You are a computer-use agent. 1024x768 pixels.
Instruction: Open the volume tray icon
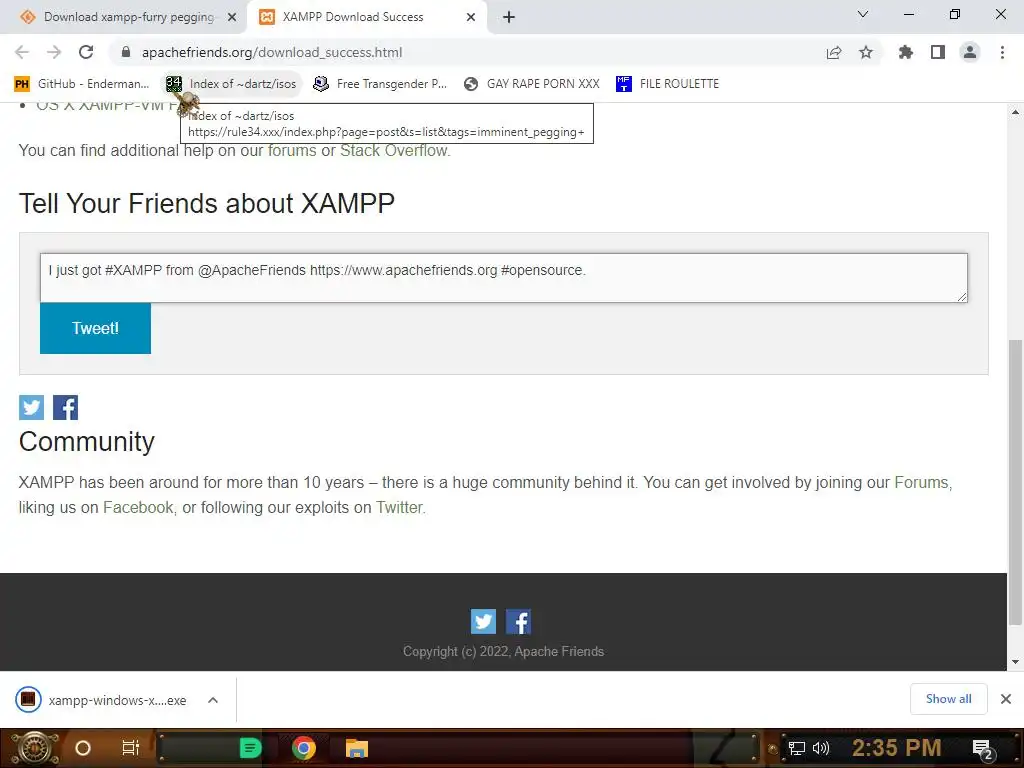point(820,748)
